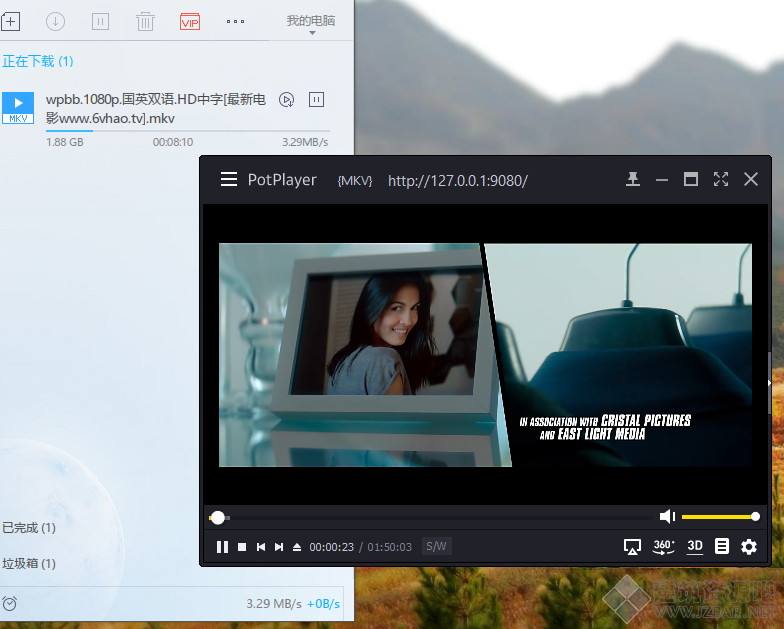Click the 1.88 GB file size text
Viewport: 784px width, 629px height.
[64, 142]
